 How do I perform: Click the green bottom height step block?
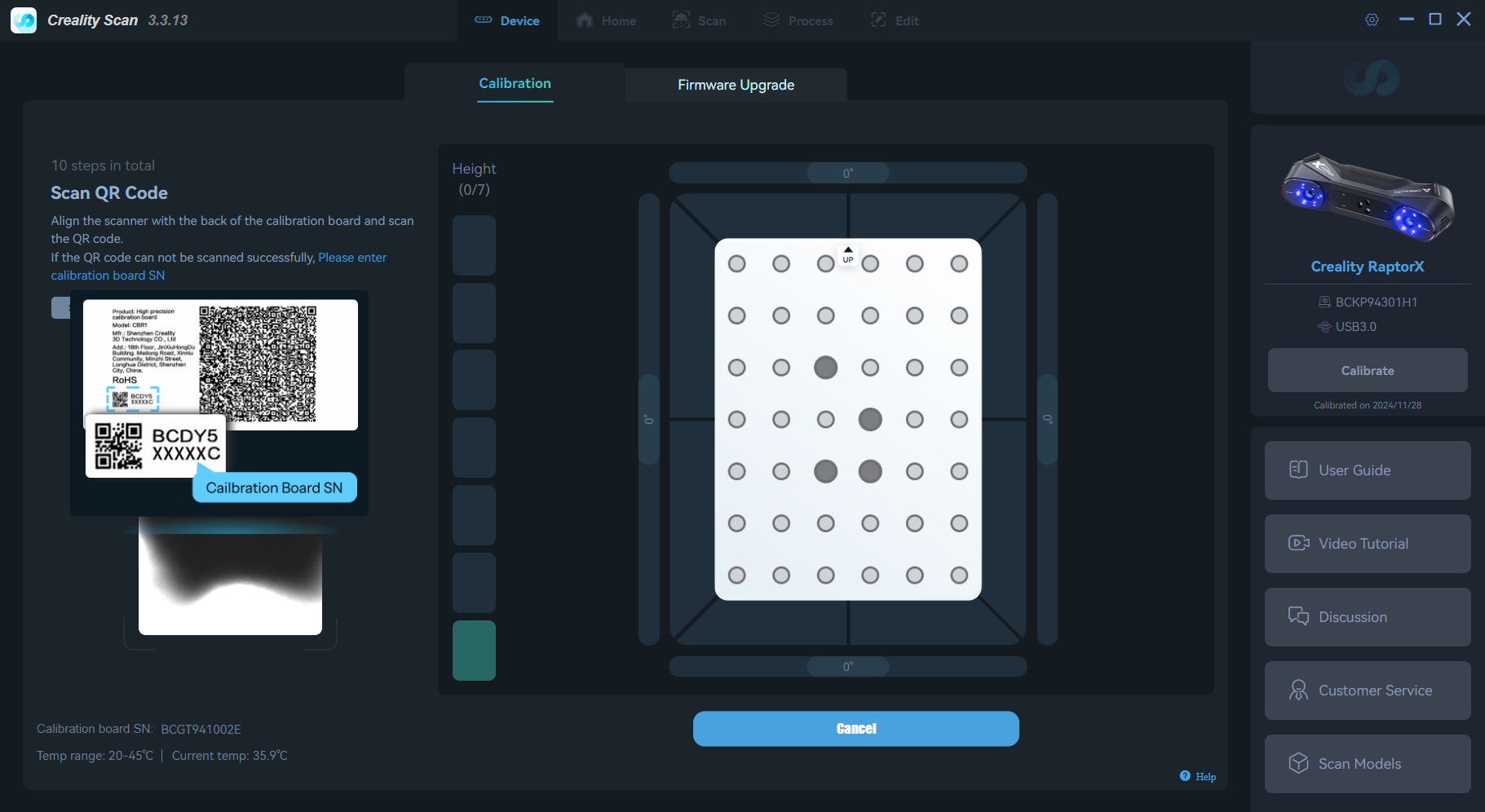(x=474, y=651)
